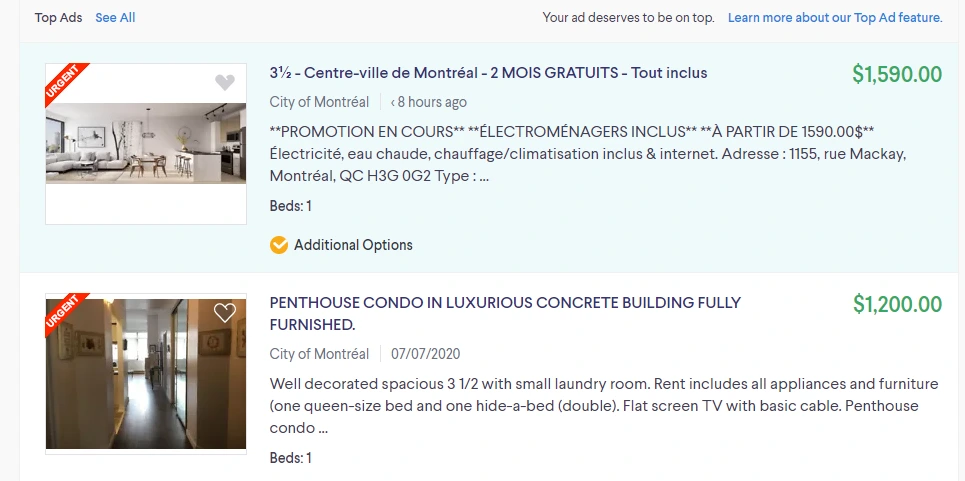Favorite the Penthouse Condo listing heart icon
Screen dimensions: 965x481
(225, 312)
